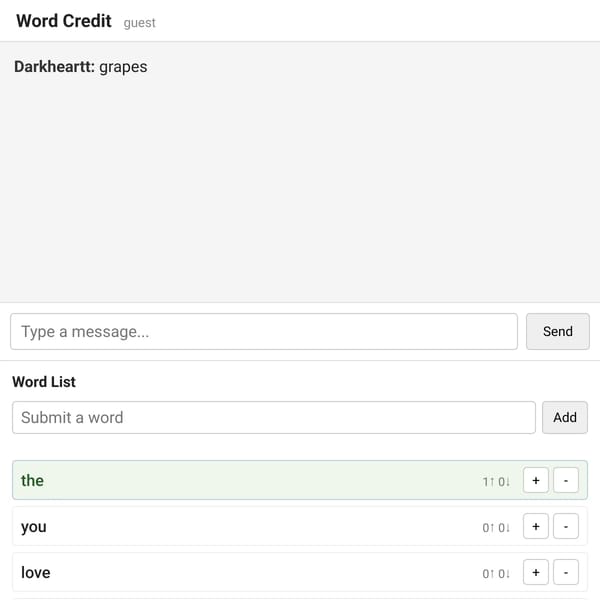Click the guest username label
Screen dimensions: 600x600
pos(139,23)
